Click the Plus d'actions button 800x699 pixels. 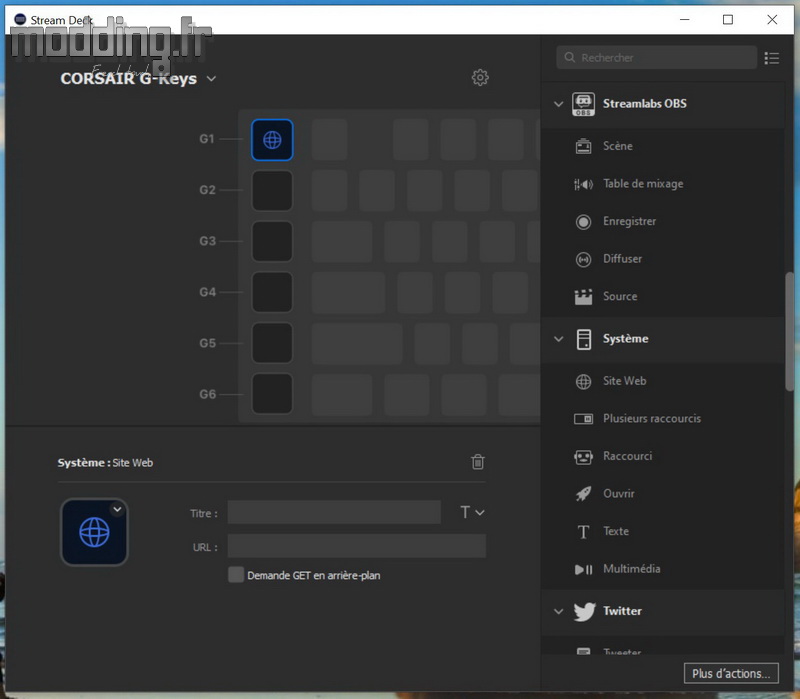[731, 673]
